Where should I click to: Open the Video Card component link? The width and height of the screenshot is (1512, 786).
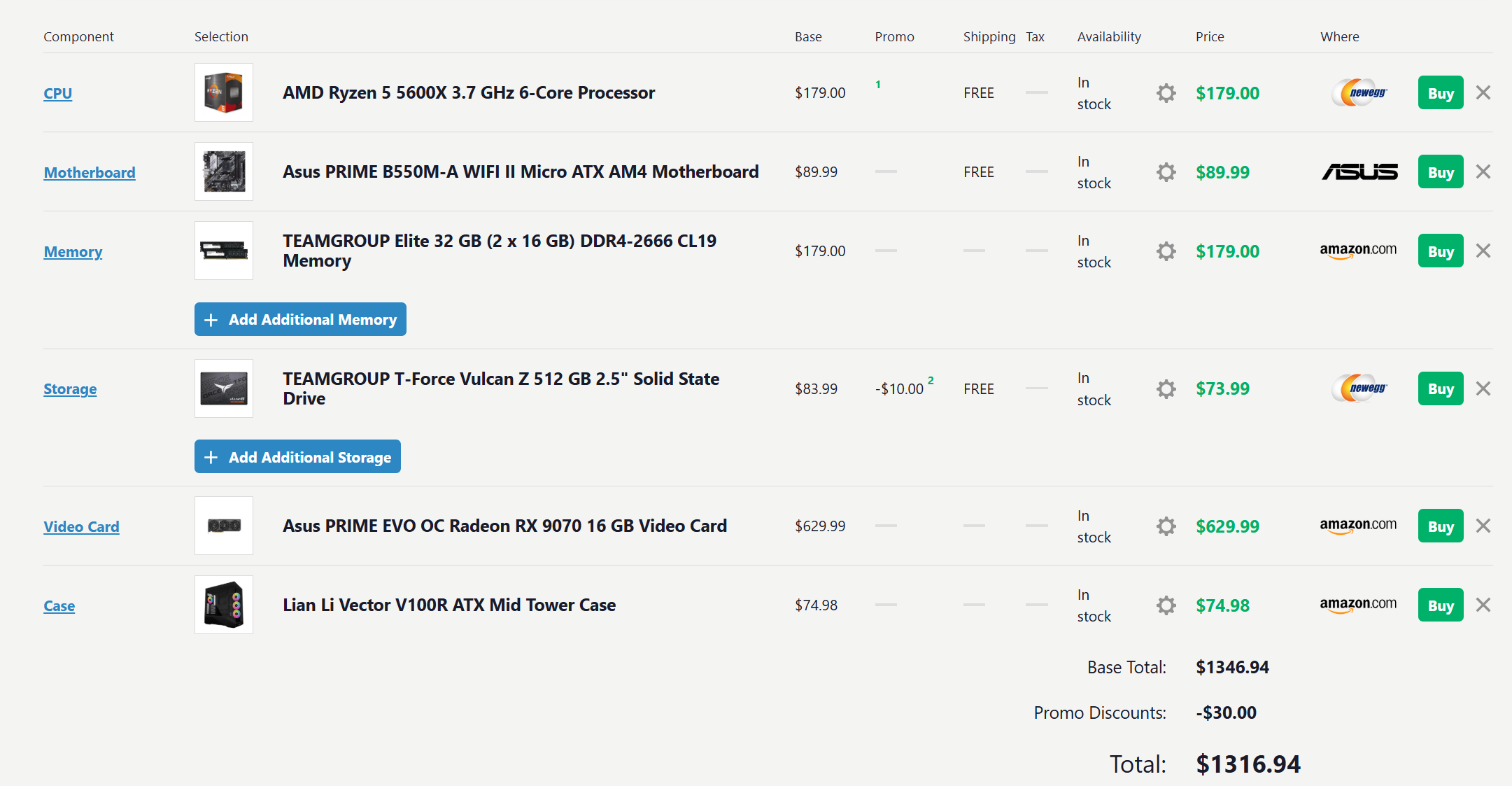pos(81,526)
